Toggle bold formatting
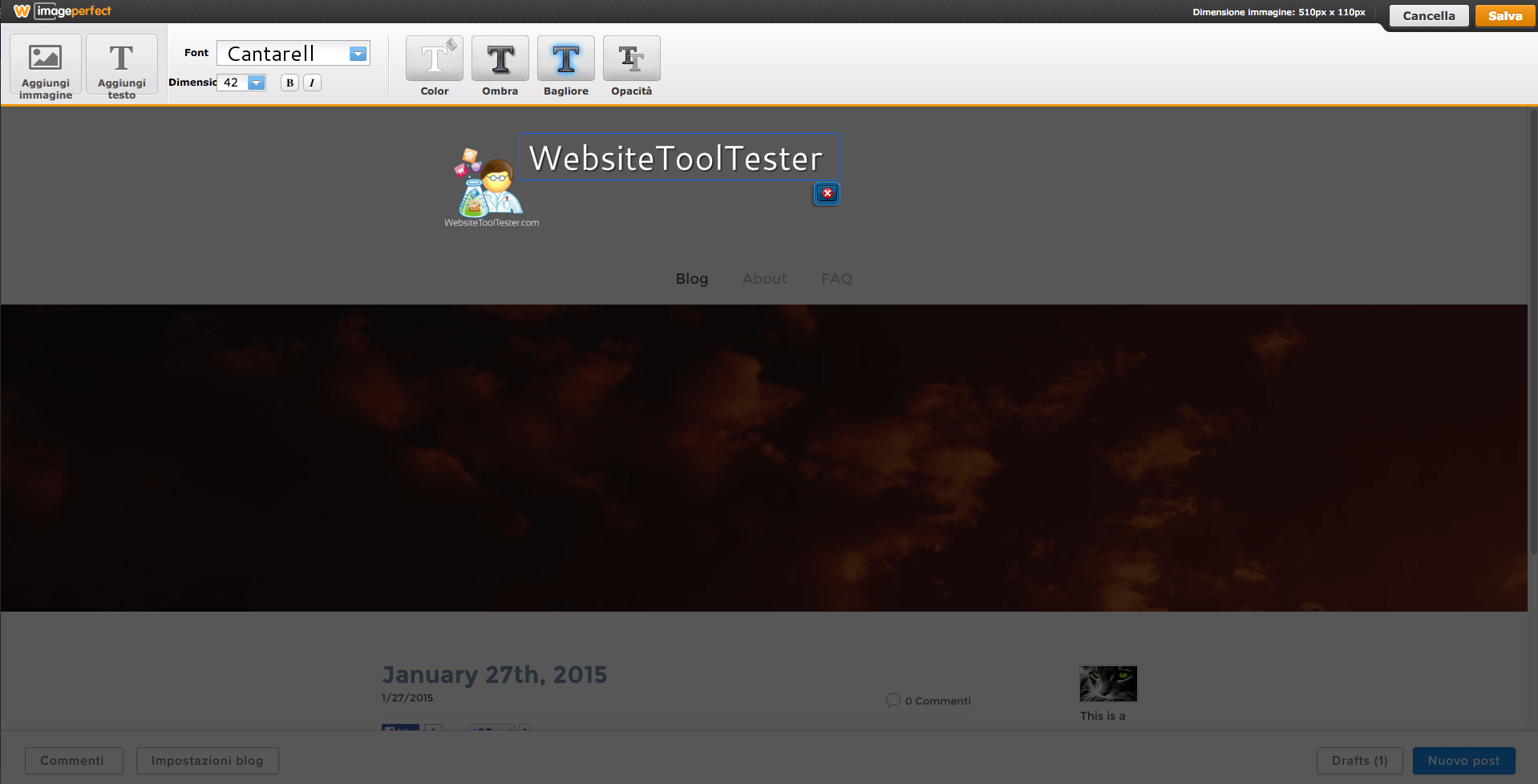The height and width of the screenshot is (784, 1538). coord(289,83)
